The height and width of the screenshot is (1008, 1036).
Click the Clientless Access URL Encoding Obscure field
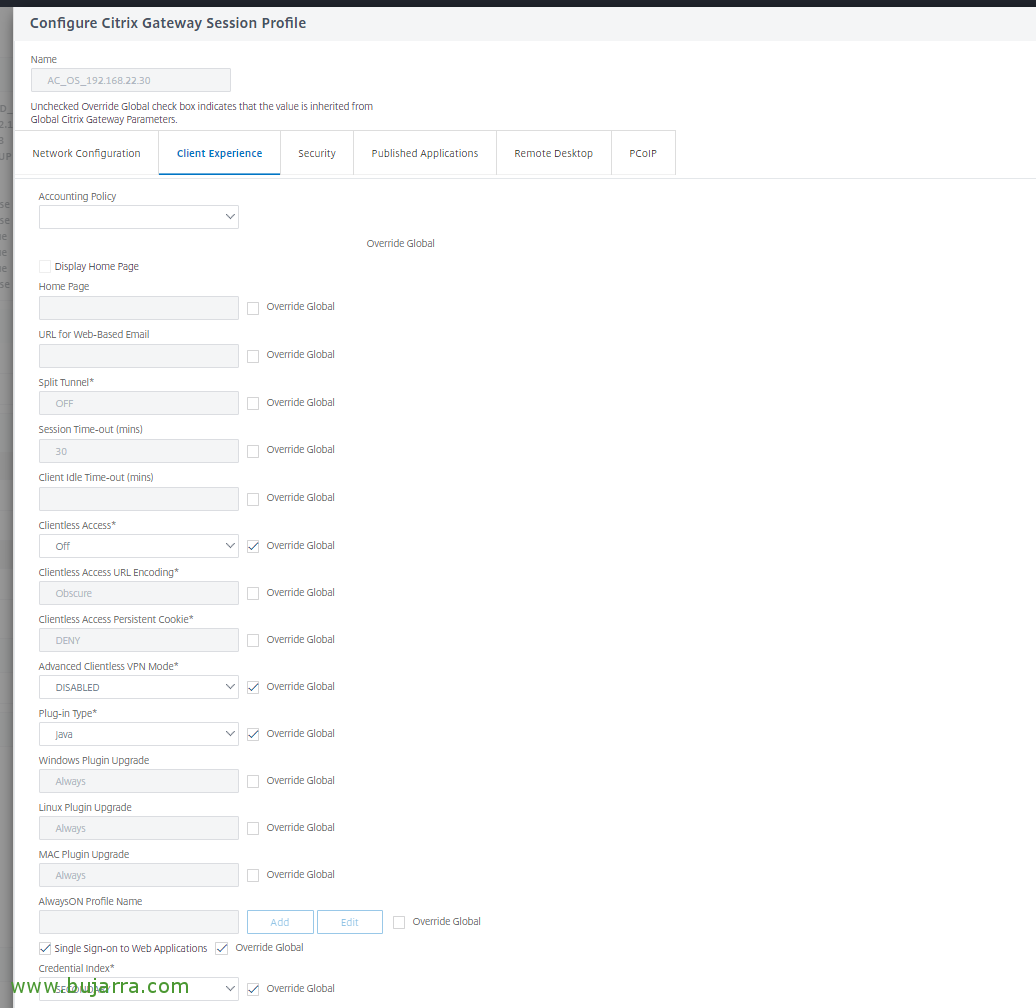[x=139, y=593]
